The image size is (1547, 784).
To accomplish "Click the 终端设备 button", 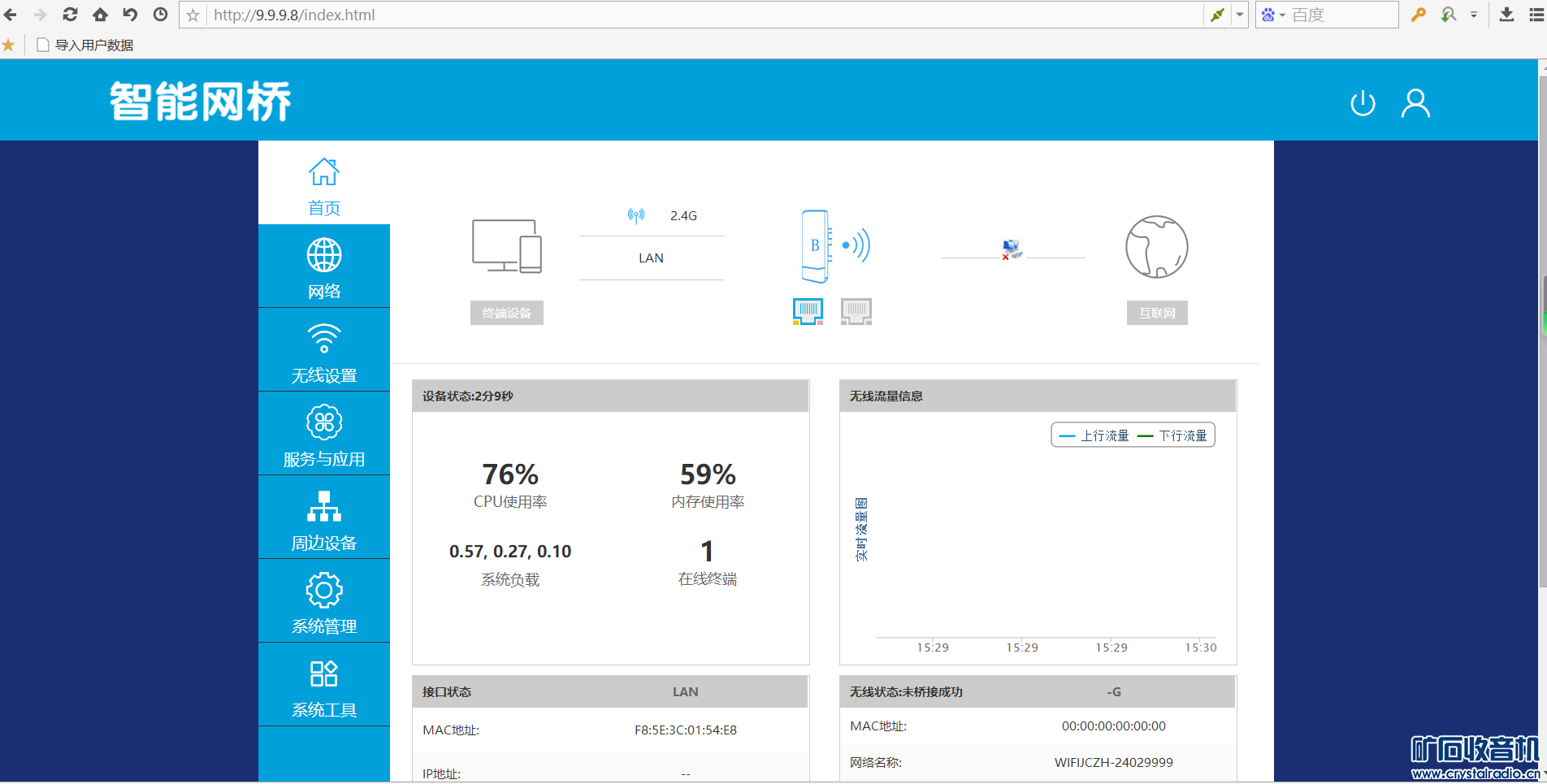I will tap(506, 313).
